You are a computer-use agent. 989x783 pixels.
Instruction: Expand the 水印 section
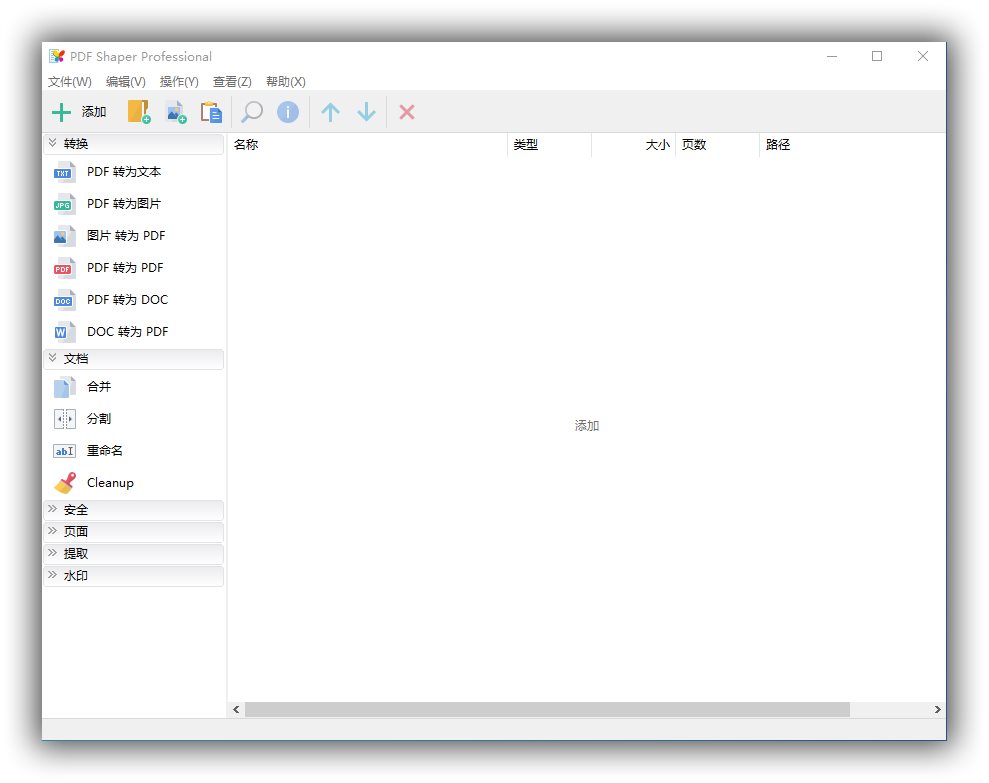(134, 576)
